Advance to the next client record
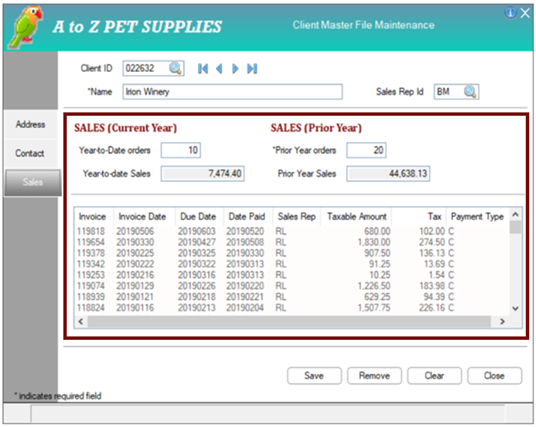Image resolution: width=536 pixels, height=427 pixels. (x=235, y=69)
